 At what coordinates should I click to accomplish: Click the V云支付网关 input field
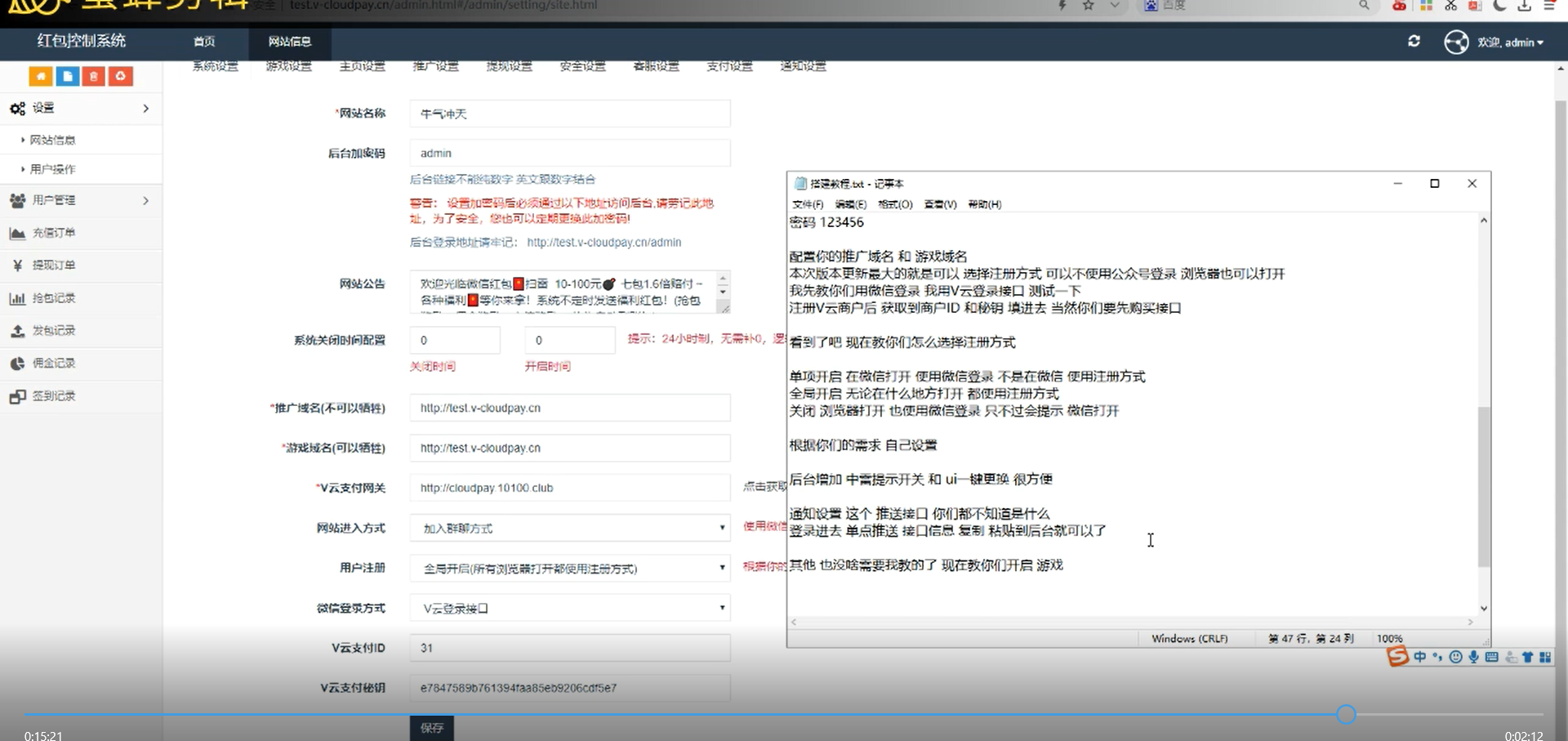click(x=570, y=488)
